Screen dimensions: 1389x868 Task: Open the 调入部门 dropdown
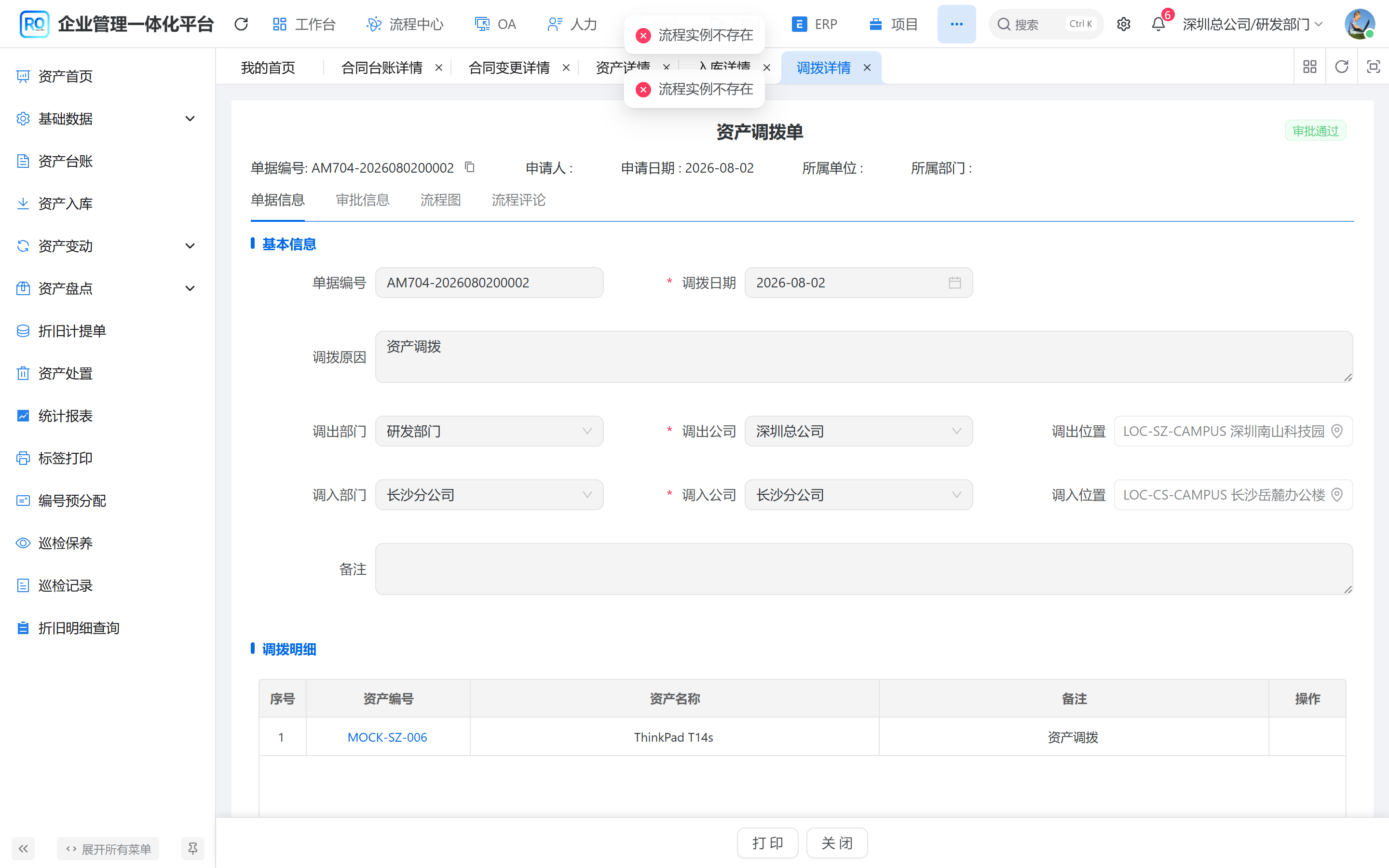[489, 495]
